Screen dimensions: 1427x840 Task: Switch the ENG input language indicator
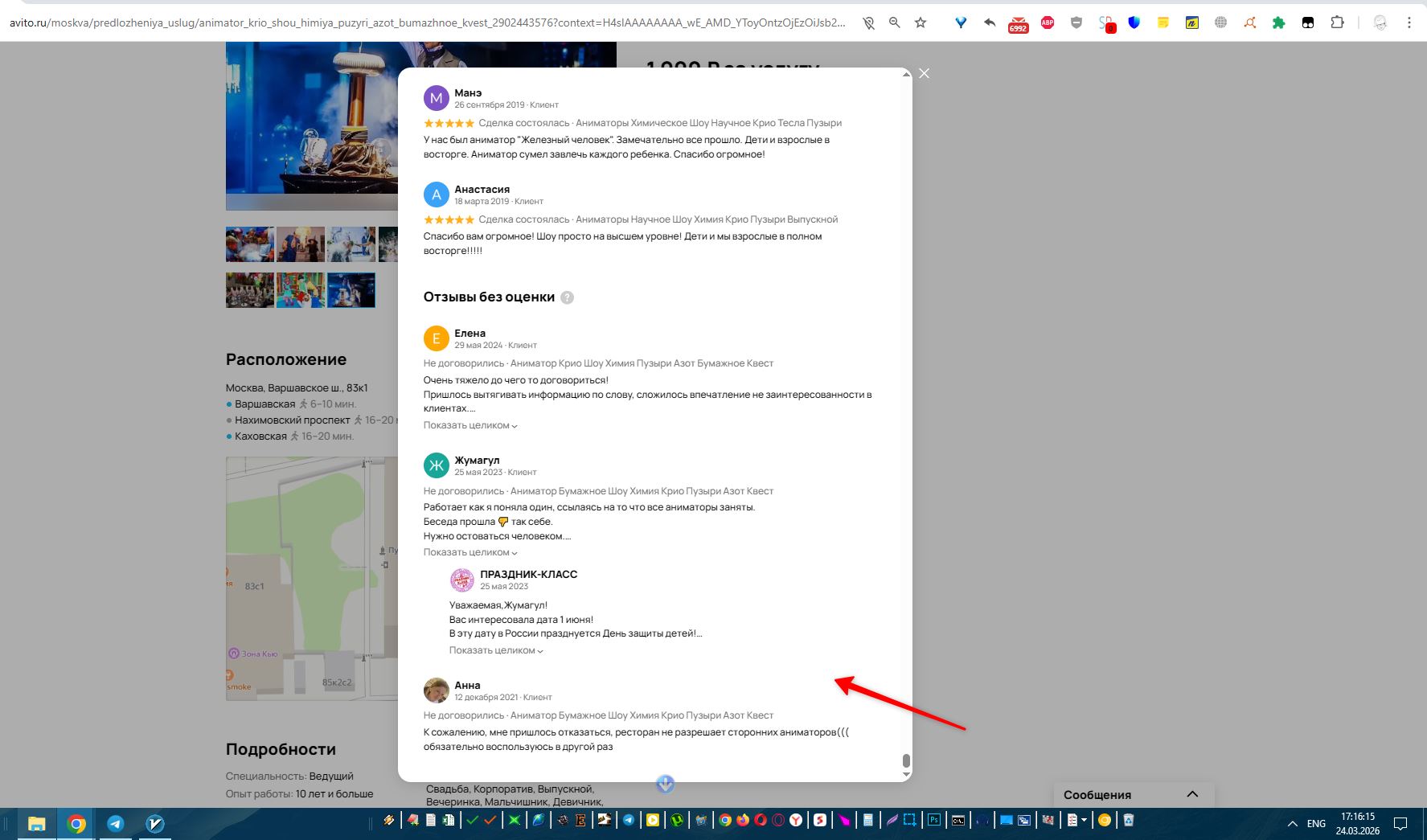(1316, 824)
